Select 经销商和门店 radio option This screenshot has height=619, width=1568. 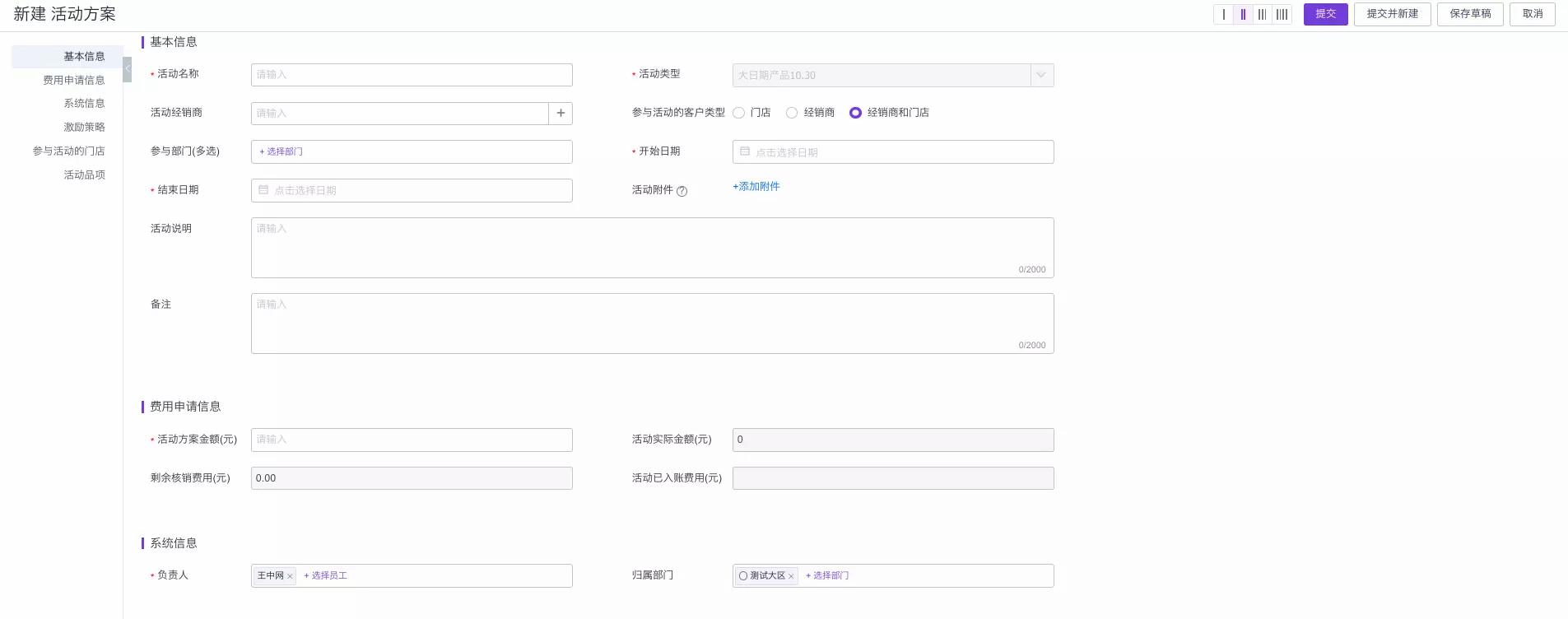coord(855,113)
